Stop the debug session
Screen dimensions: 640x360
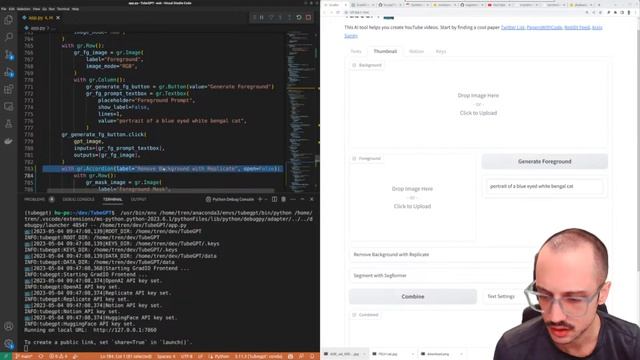pos(308,18)
